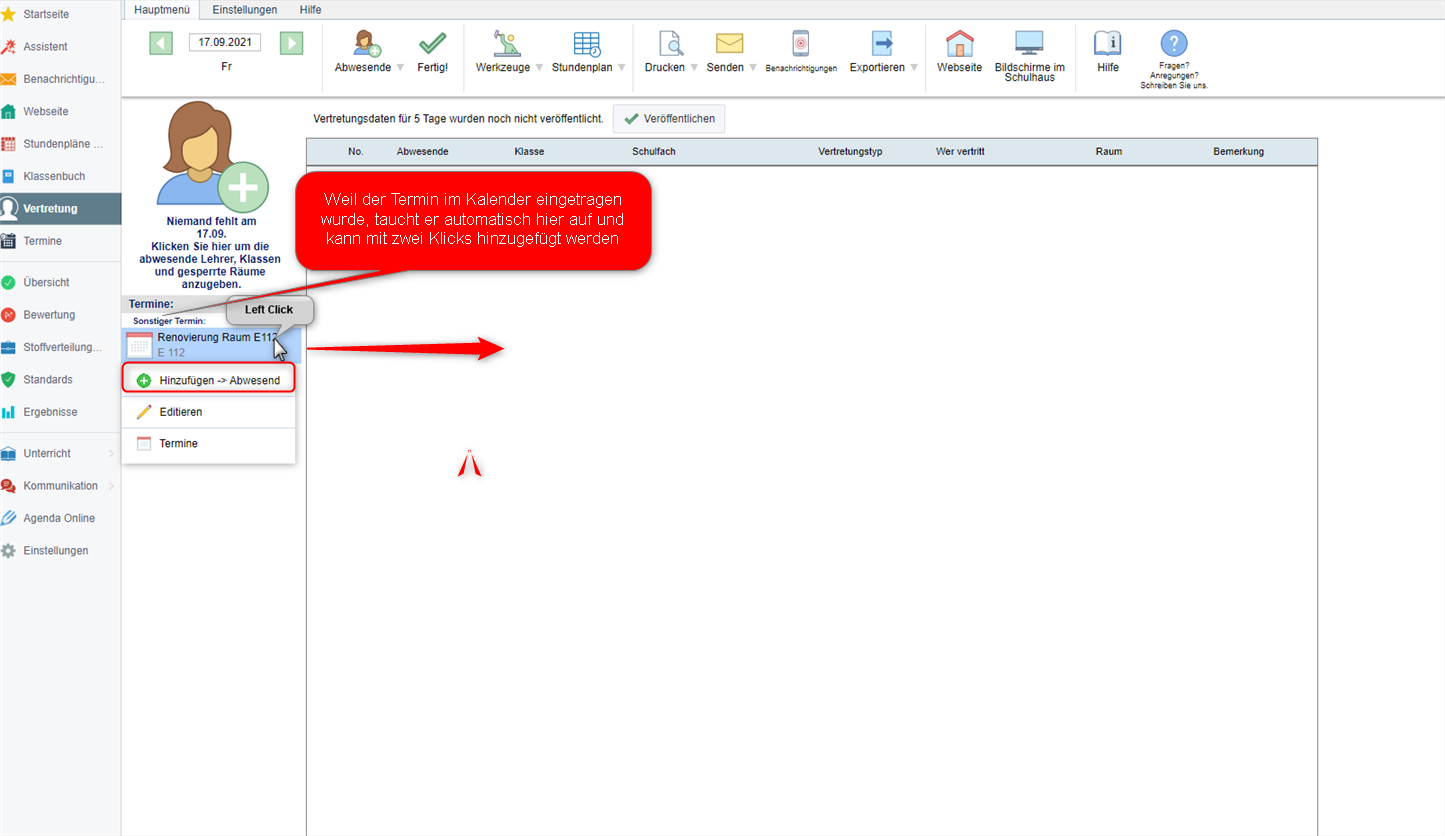Open Agenda Online in the sidebar

[60, 518]
